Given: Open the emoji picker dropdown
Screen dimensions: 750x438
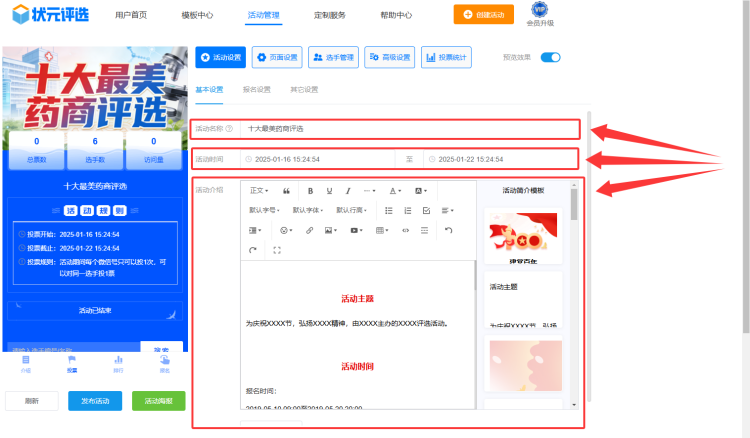Looking at the screenshot, I should tap(286, 230).
